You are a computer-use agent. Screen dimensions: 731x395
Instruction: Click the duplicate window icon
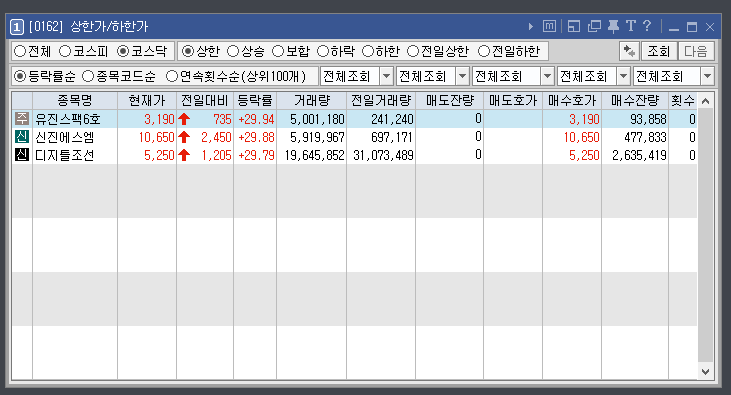click(594, 27)
